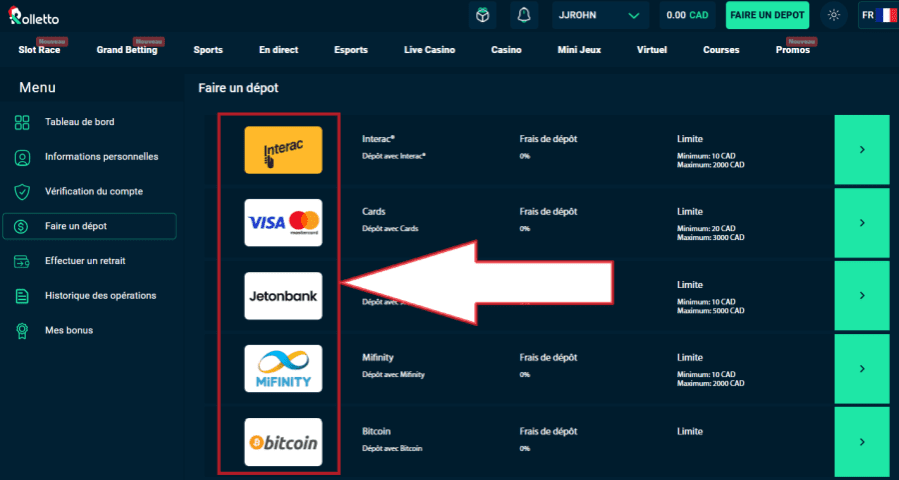
Task: Click the arrow button for Bitcoin
Action: [862, 442]
